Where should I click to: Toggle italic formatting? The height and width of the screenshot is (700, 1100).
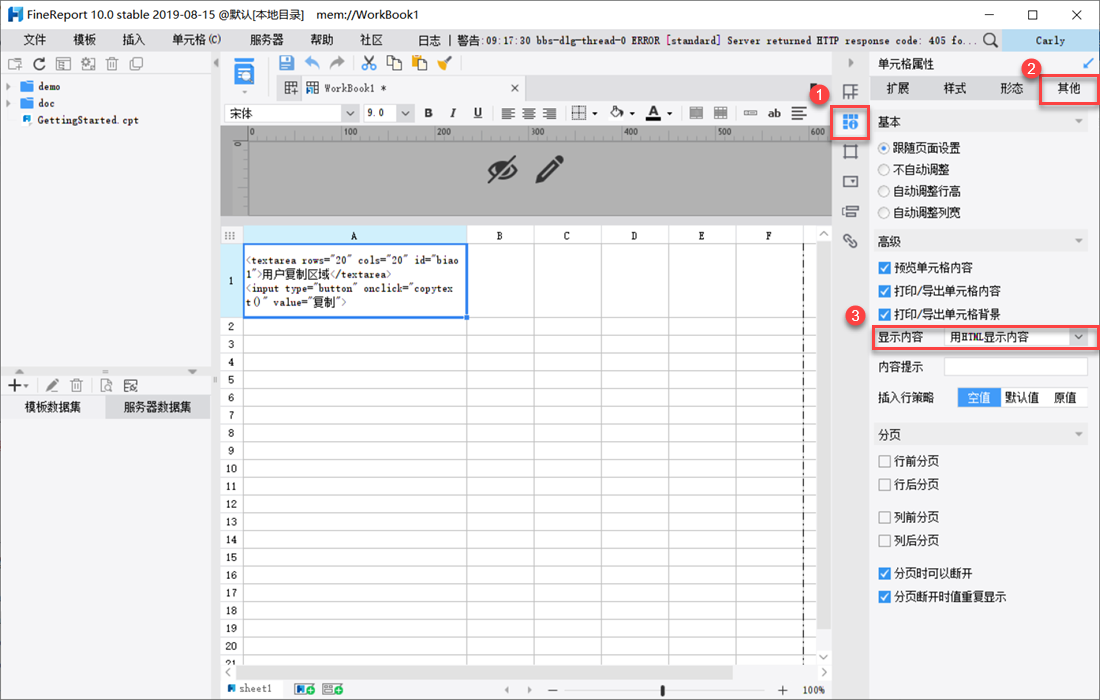453,113
